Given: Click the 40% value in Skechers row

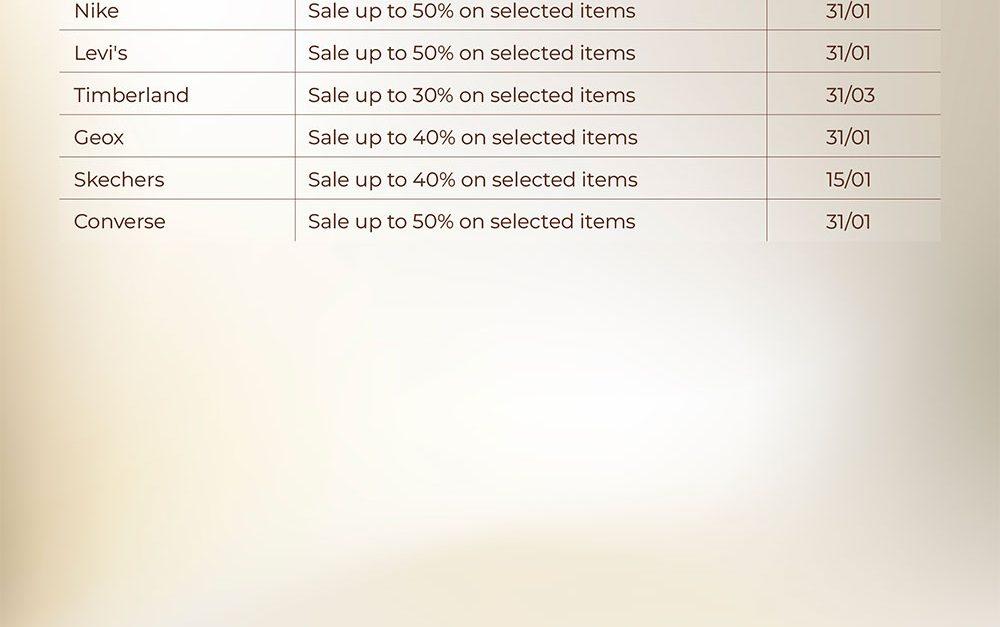Looking at the screenshot, I should tap(434, 180).
